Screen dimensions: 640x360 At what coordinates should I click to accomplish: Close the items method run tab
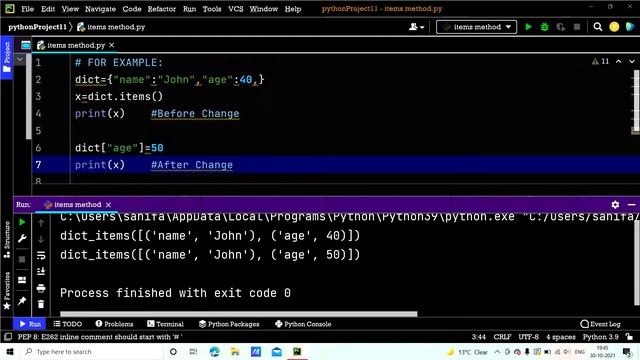(108, 205)
